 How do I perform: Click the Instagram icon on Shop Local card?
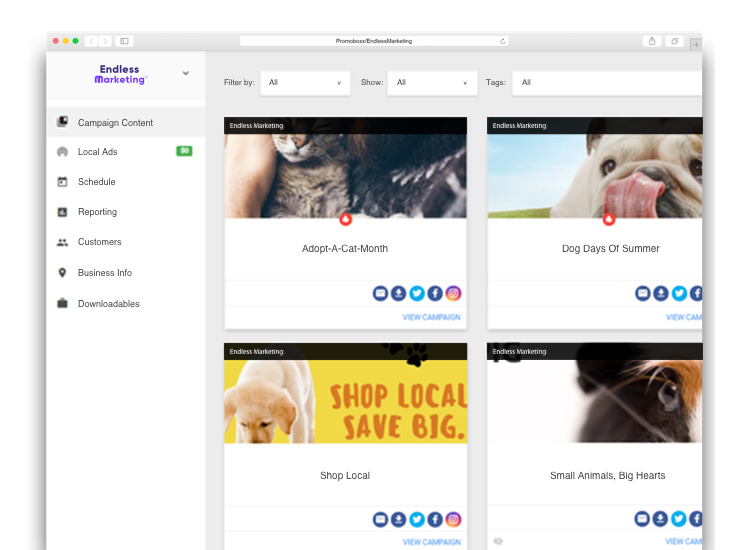(453, 519)
